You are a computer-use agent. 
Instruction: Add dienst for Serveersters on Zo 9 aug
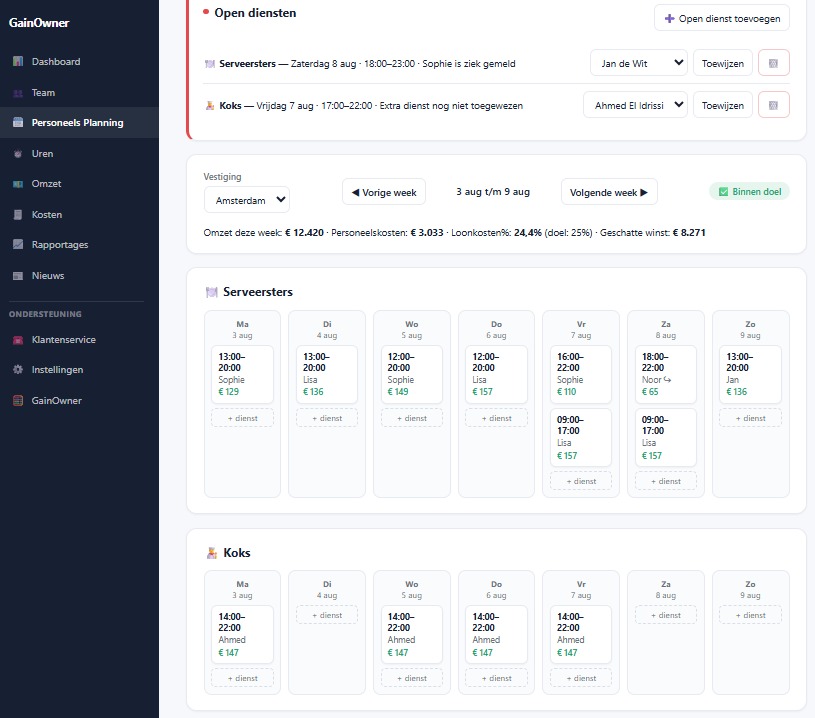click(751, 418)
